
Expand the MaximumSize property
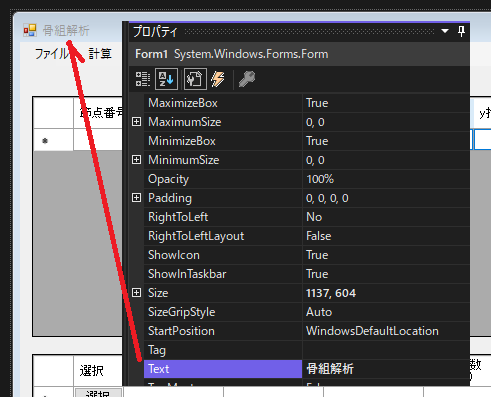coord(136,122)
